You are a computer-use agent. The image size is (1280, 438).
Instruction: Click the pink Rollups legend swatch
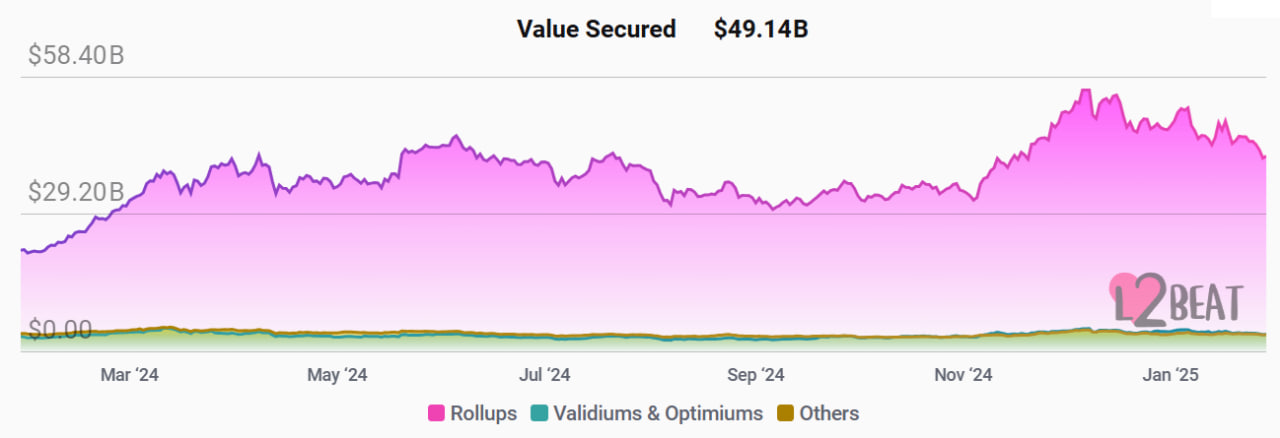pos(436,413)
